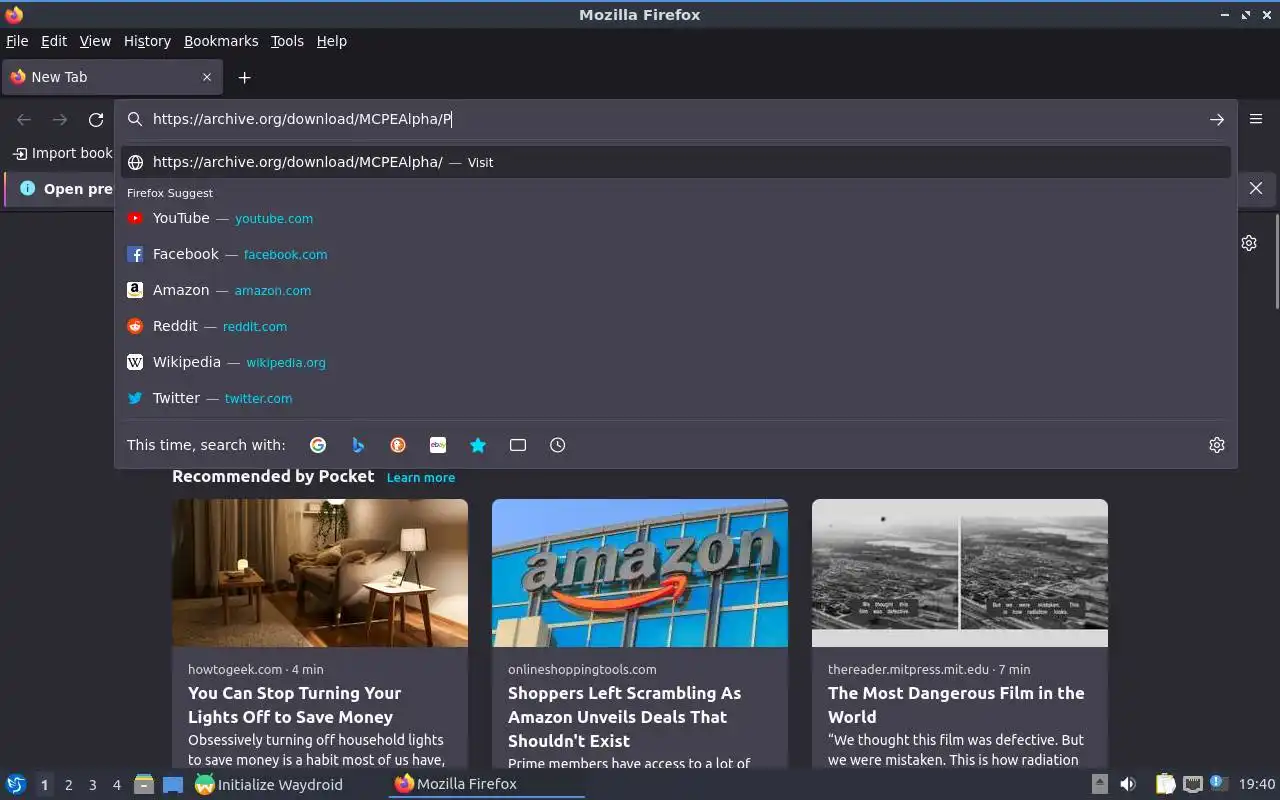Select the Wikipedia suggestion row

pyautogui.click(x=676, y=362)
